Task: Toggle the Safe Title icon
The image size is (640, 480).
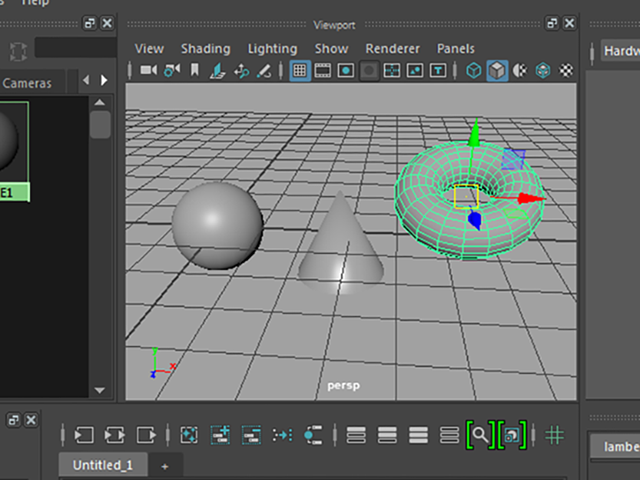Action: (x=438, y=71)
